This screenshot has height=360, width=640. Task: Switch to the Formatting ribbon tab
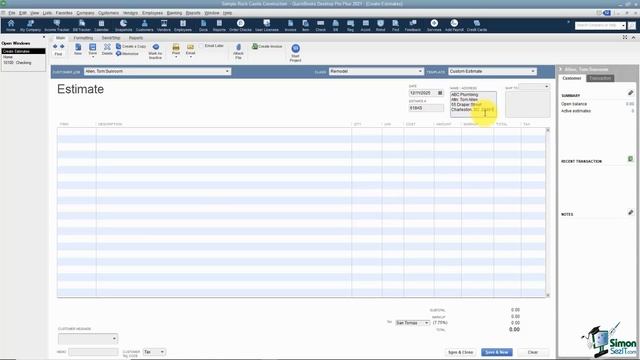point(83,38)
